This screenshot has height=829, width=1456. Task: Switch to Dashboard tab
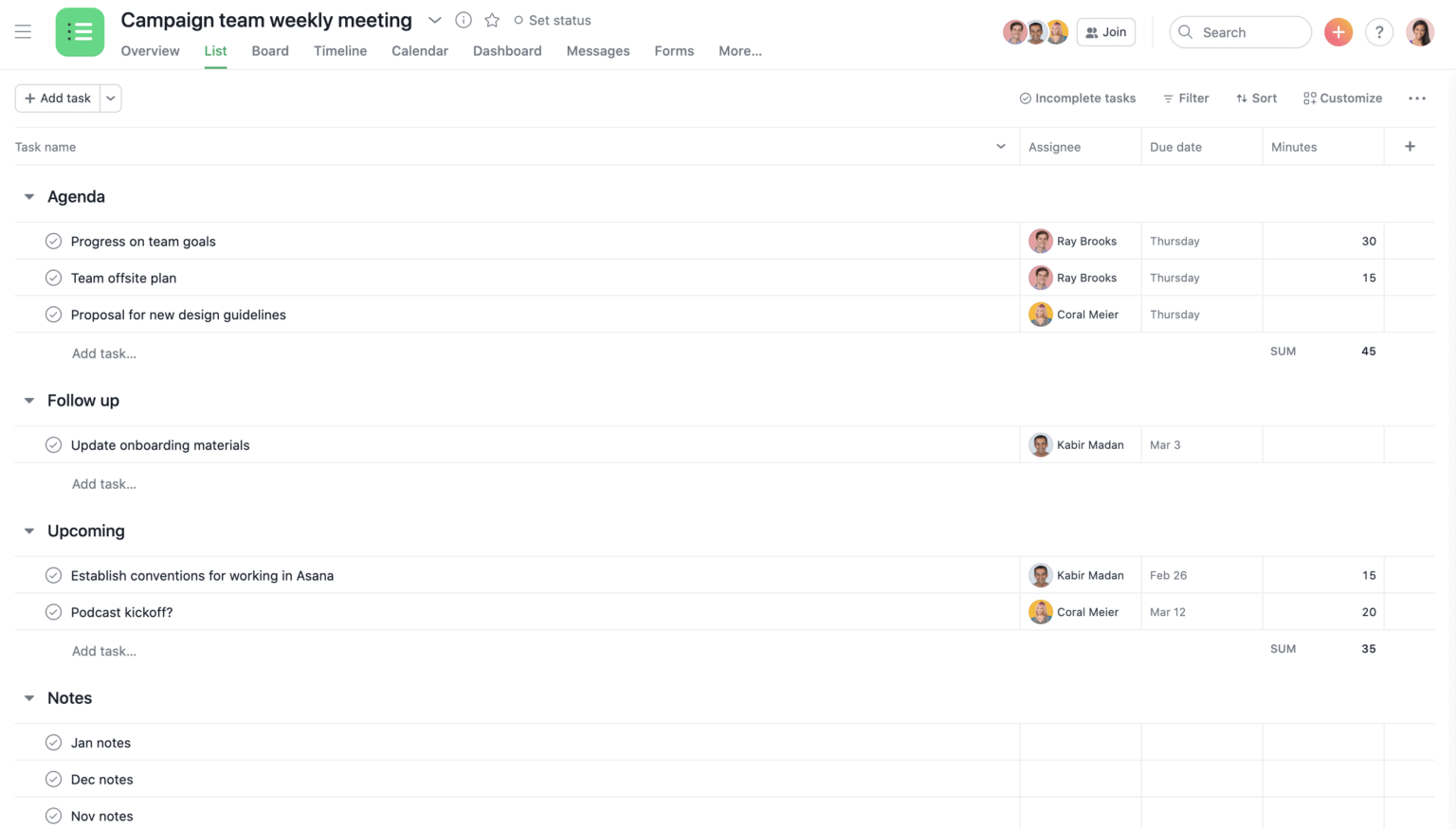click(x=507, y=51)
